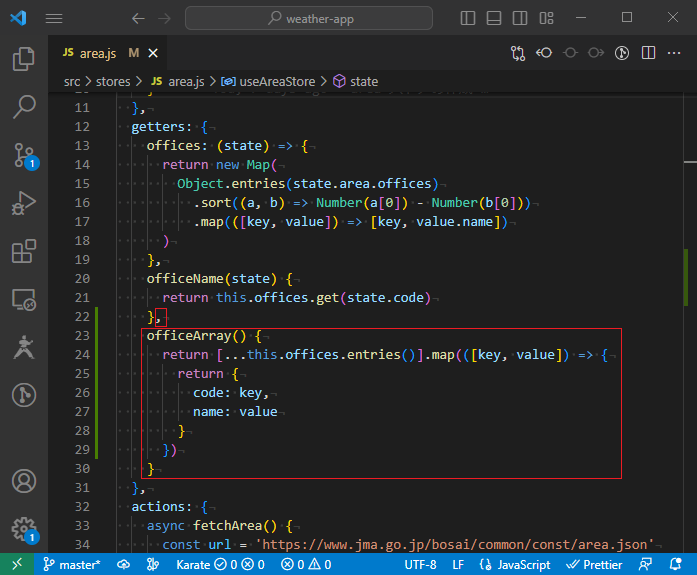Go back with the left arrow

(x=138, y=18)
